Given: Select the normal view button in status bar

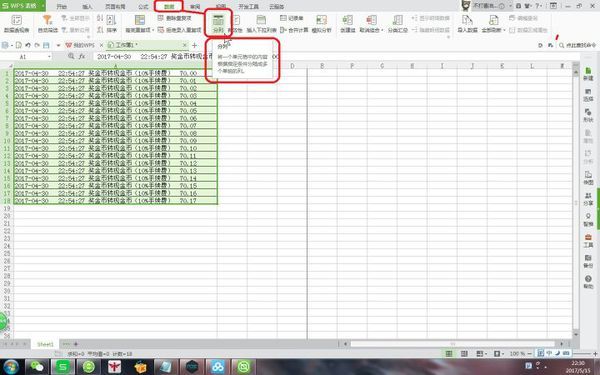Looking at the screenshot, I should 449,354.
